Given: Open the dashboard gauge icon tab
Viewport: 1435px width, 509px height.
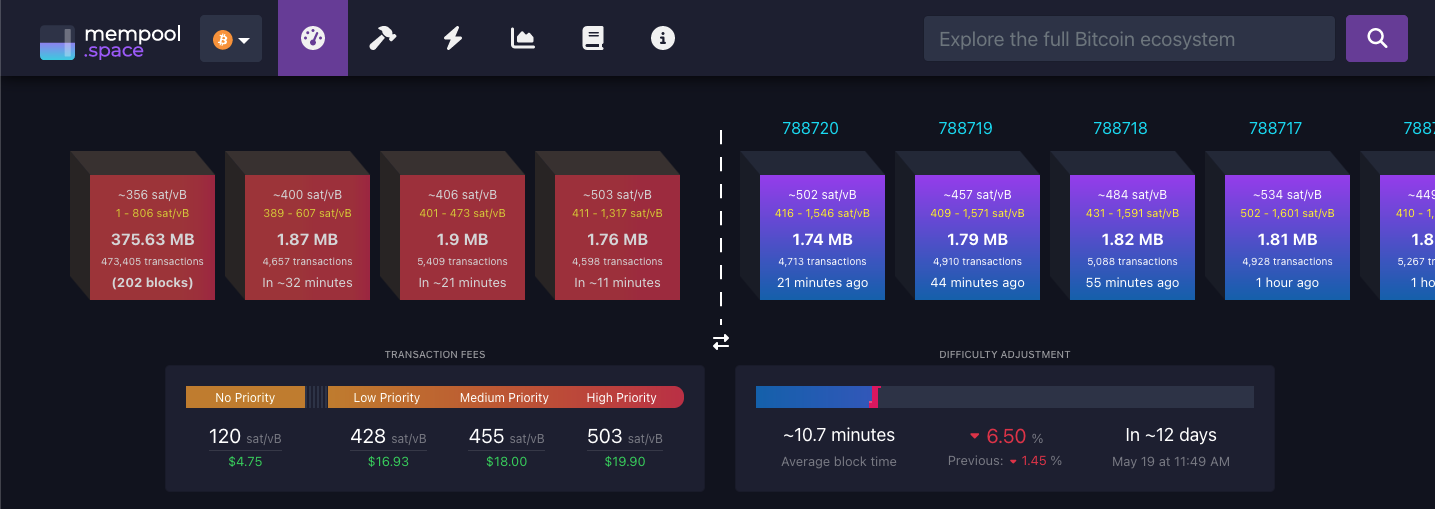Looking at the screenshot, I should point(313,39).
